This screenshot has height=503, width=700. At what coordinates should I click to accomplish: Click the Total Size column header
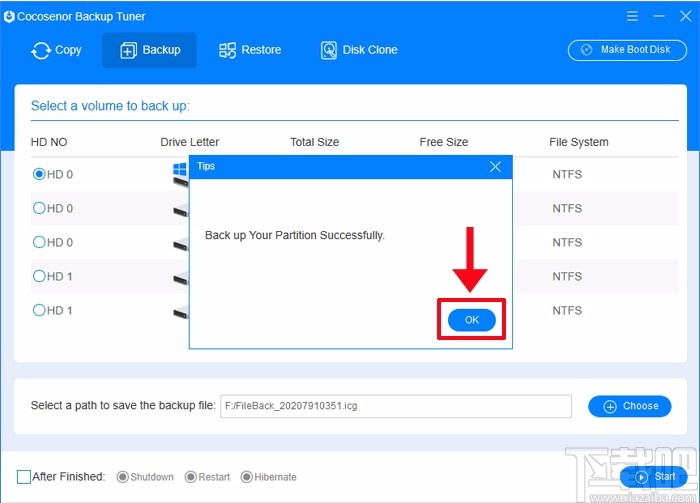pyautogui.click(x=315, y=142)
